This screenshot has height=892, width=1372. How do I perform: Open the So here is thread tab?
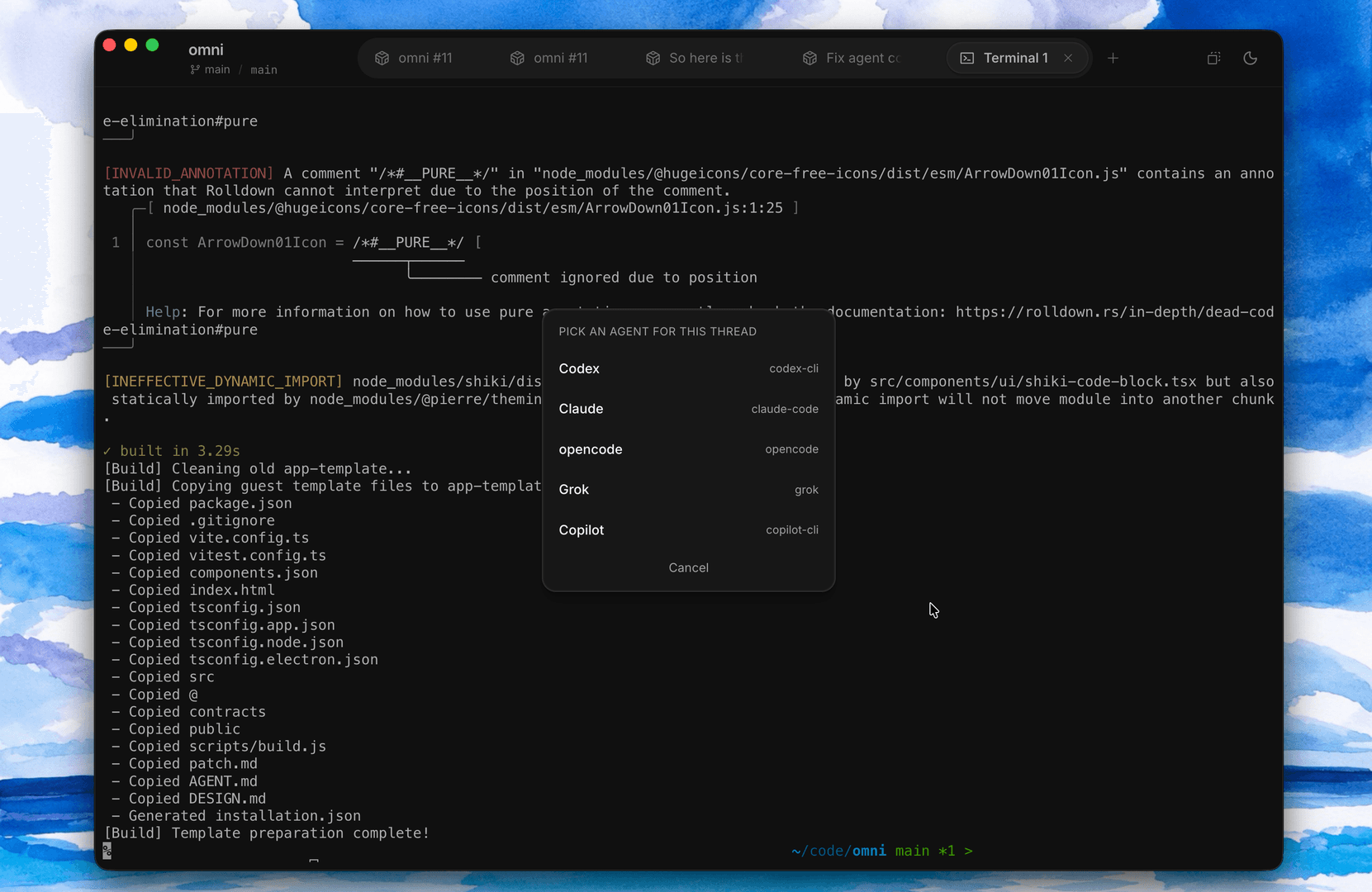(x=695, y=58)
